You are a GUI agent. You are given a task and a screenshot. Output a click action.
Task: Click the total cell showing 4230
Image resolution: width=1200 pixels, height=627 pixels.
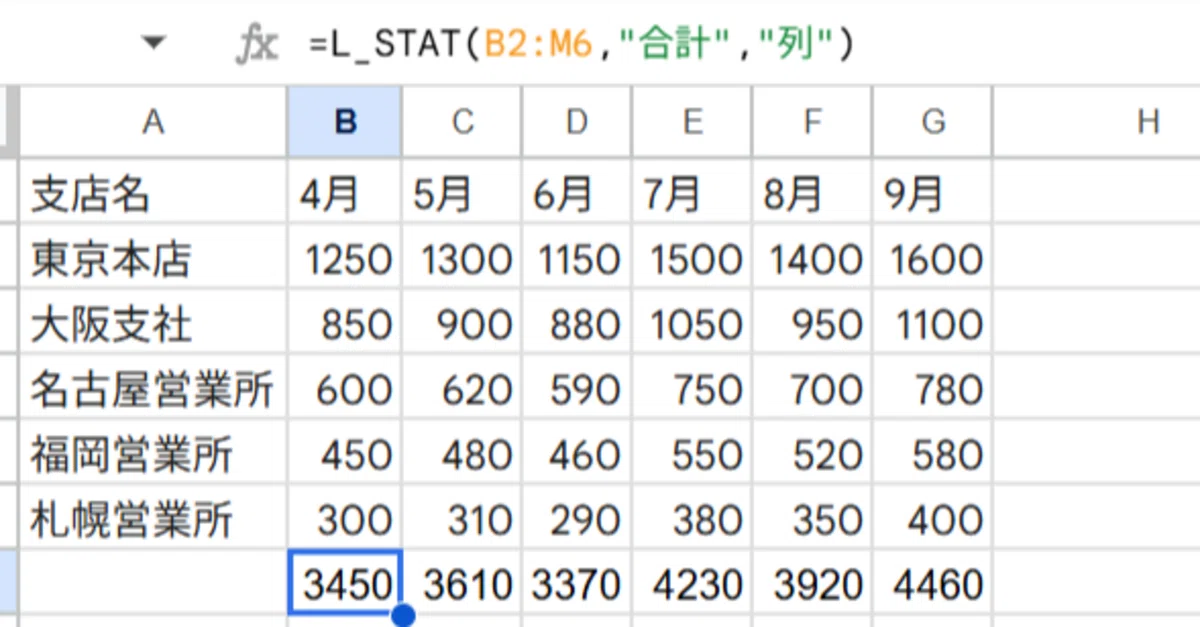(x=691, y=583)
